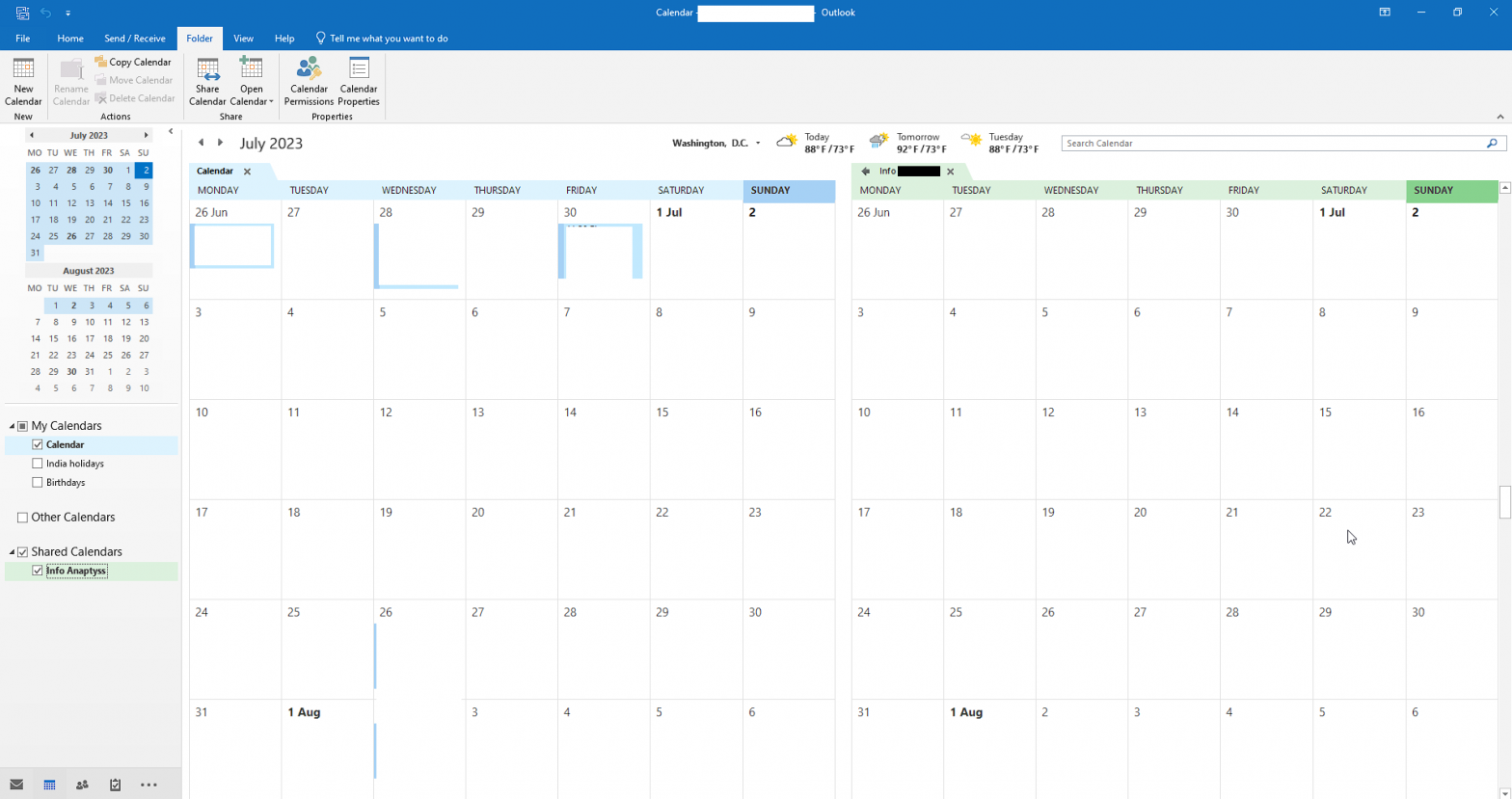Screen dimensions: 1512x799
Task: Open Calendar Permissions dialog
Action: (309, 81)
